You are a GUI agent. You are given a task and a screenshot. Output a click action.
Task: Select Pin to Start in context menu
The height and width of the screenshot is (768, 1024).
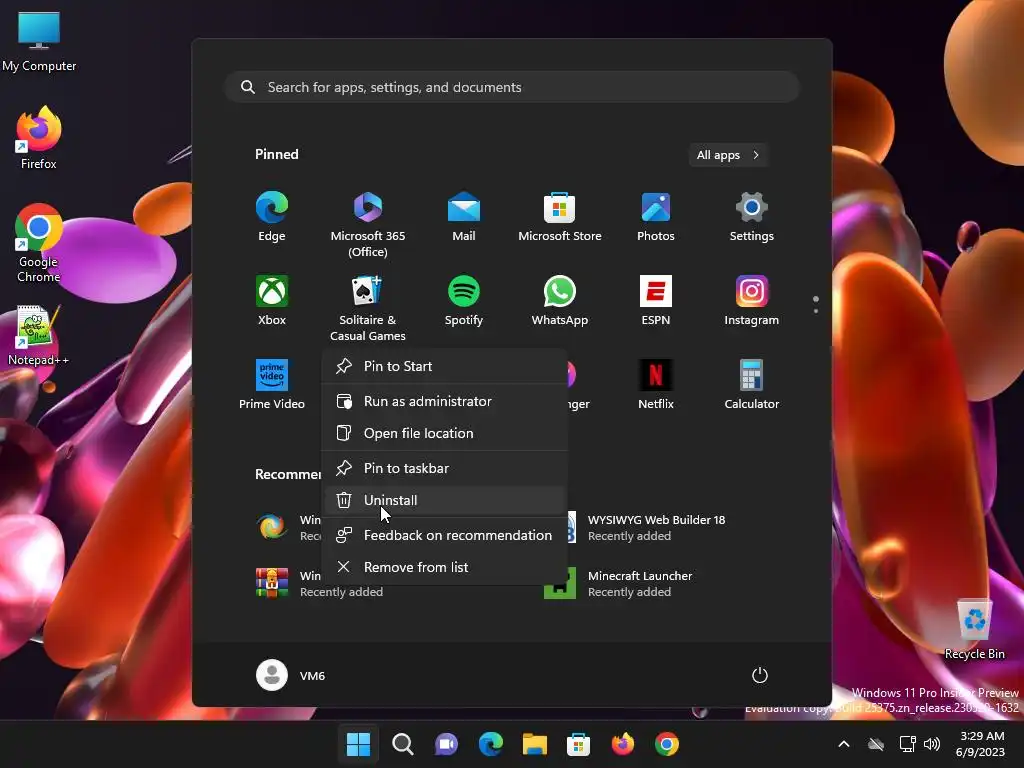click(444, 366)
